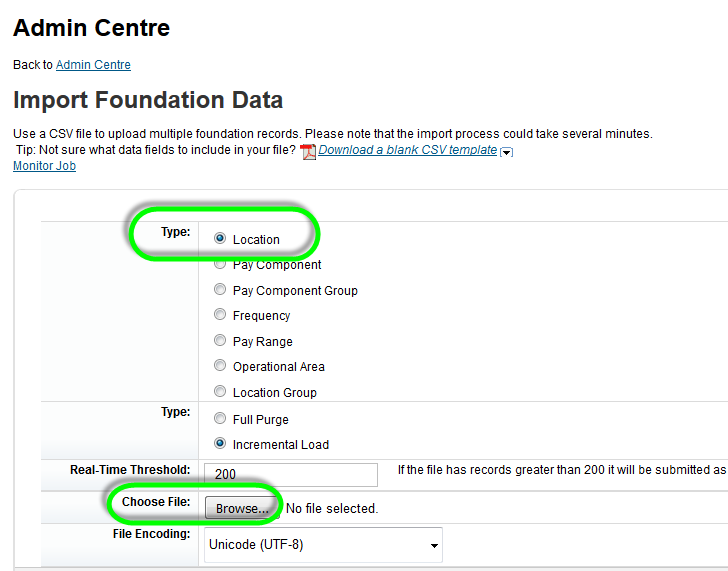Click the Real-Time Threshold input field
Image resolution: width=728 pixels, height=571 pixels.
tap(291, 474)
